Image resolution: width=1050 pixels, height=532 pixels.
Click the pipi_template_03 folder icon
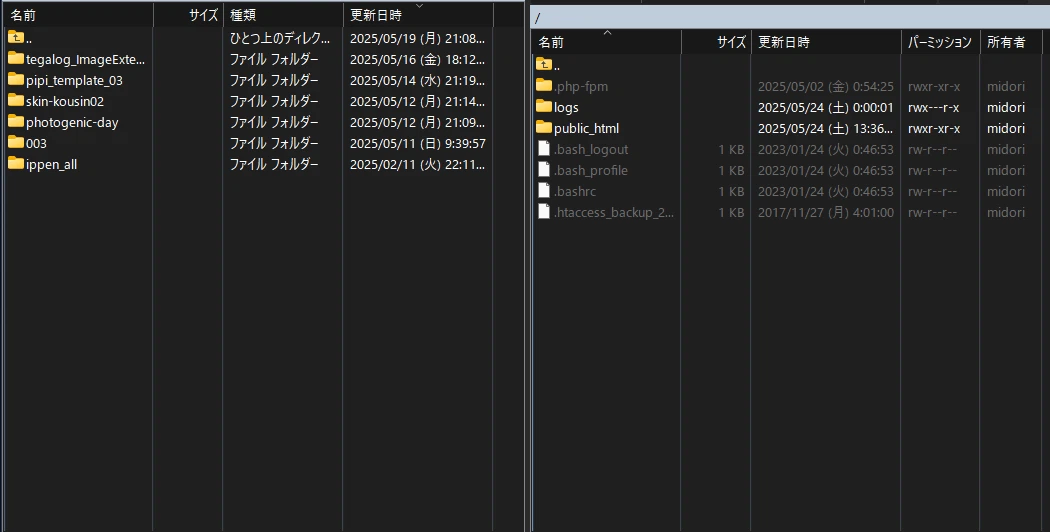tap(16, 80)
